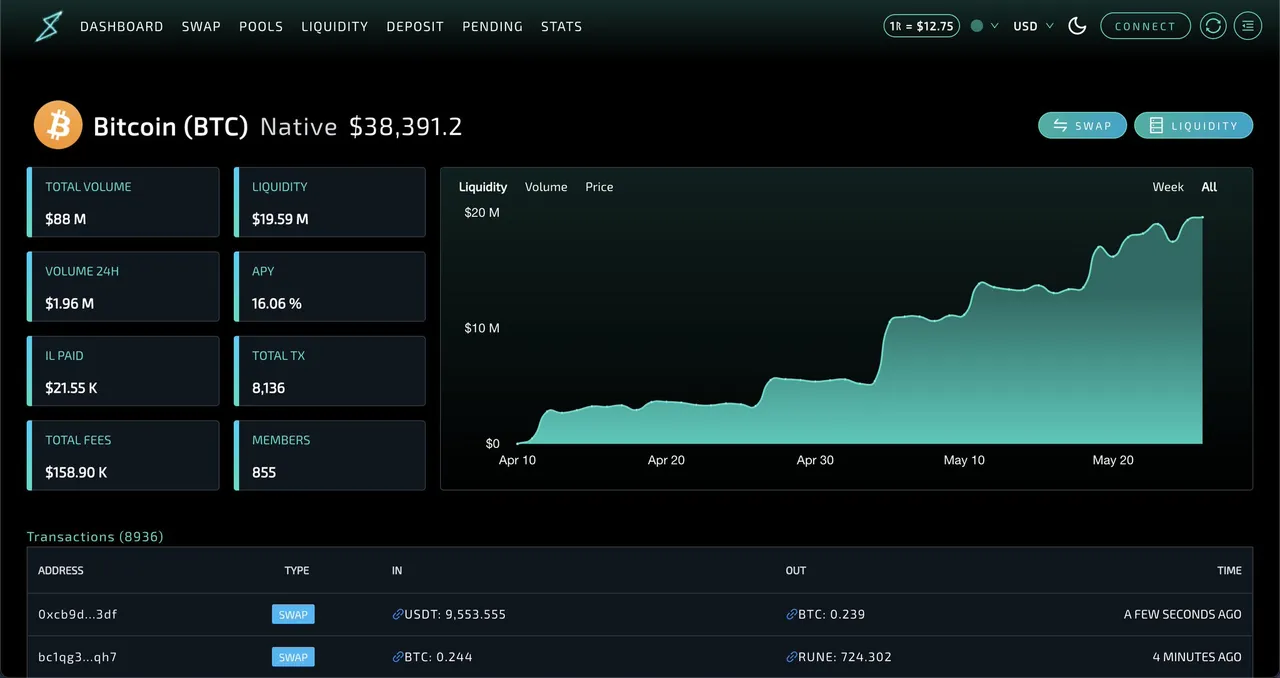The height and width of the screenshot is (678, 1280).
Task: Click the teal Swap button
Action: coord(1082,125)
